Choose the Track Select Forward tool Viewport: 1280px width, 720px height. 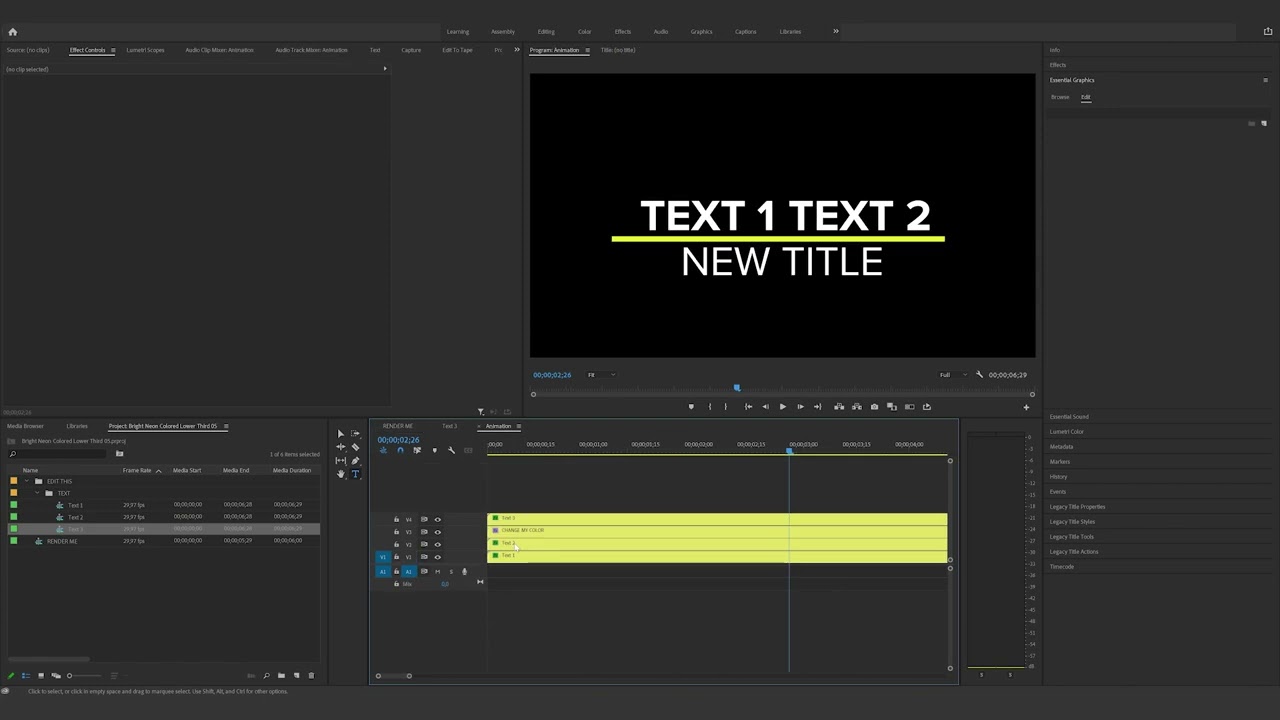355,434
